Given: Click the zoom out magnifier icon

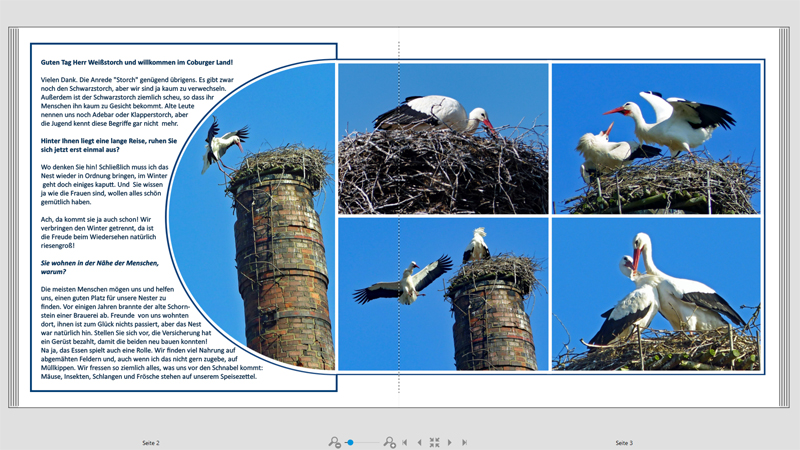Looking at the screenshot, I should [x=334, y=442].
